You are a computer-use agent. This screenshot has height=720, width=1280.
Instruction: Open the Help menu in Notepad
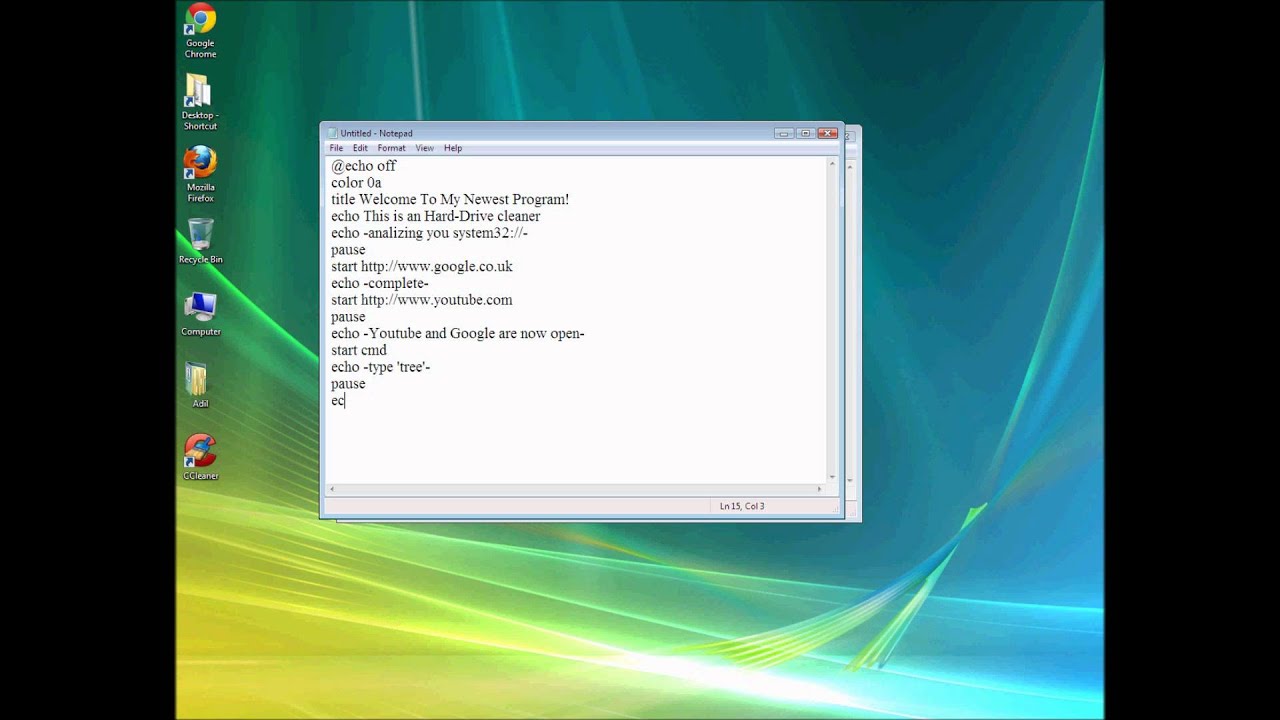click(x=453, y=148)
